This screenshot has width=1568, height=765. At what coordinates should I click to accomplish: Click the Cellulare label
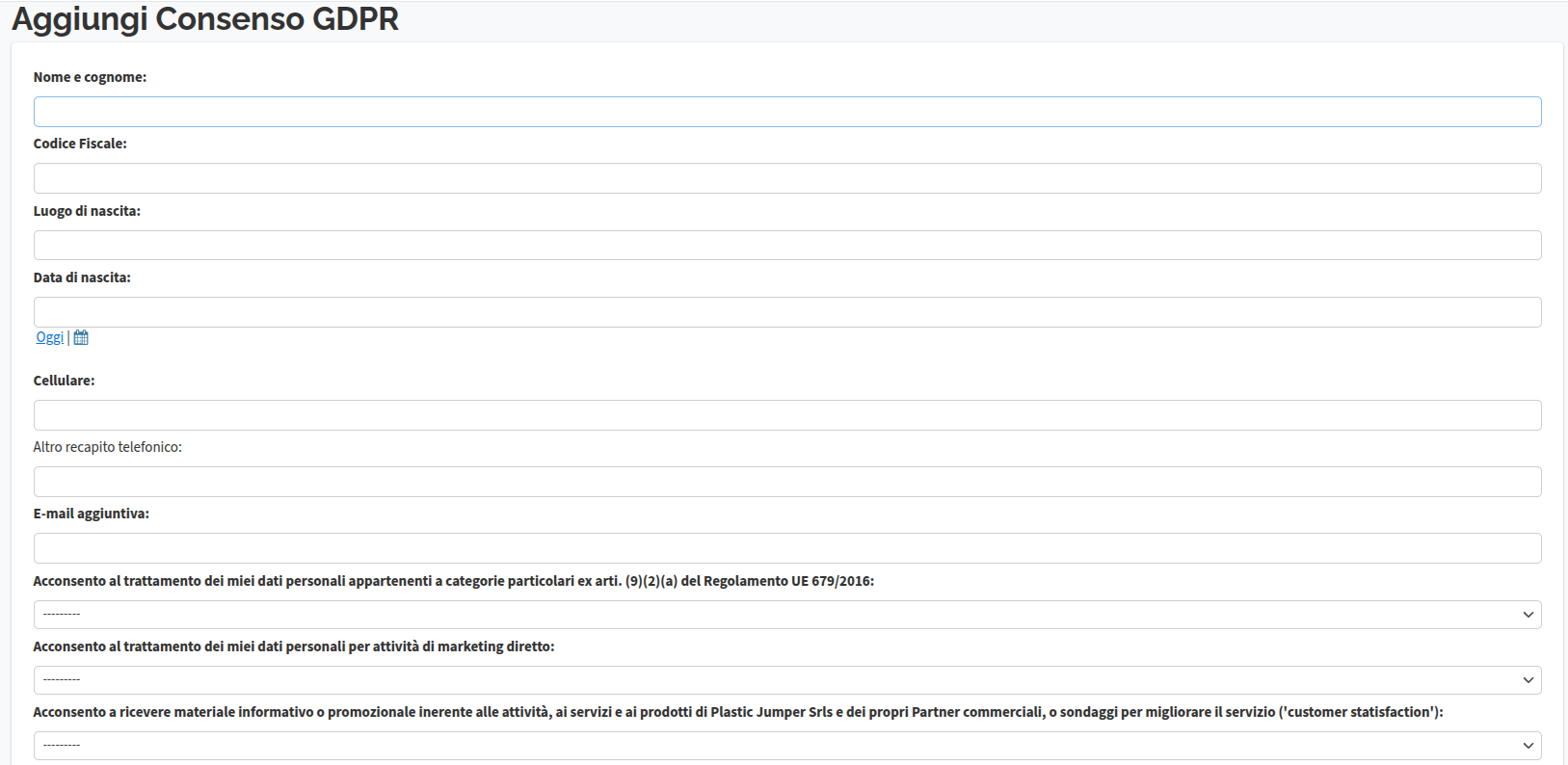point(64,381)
